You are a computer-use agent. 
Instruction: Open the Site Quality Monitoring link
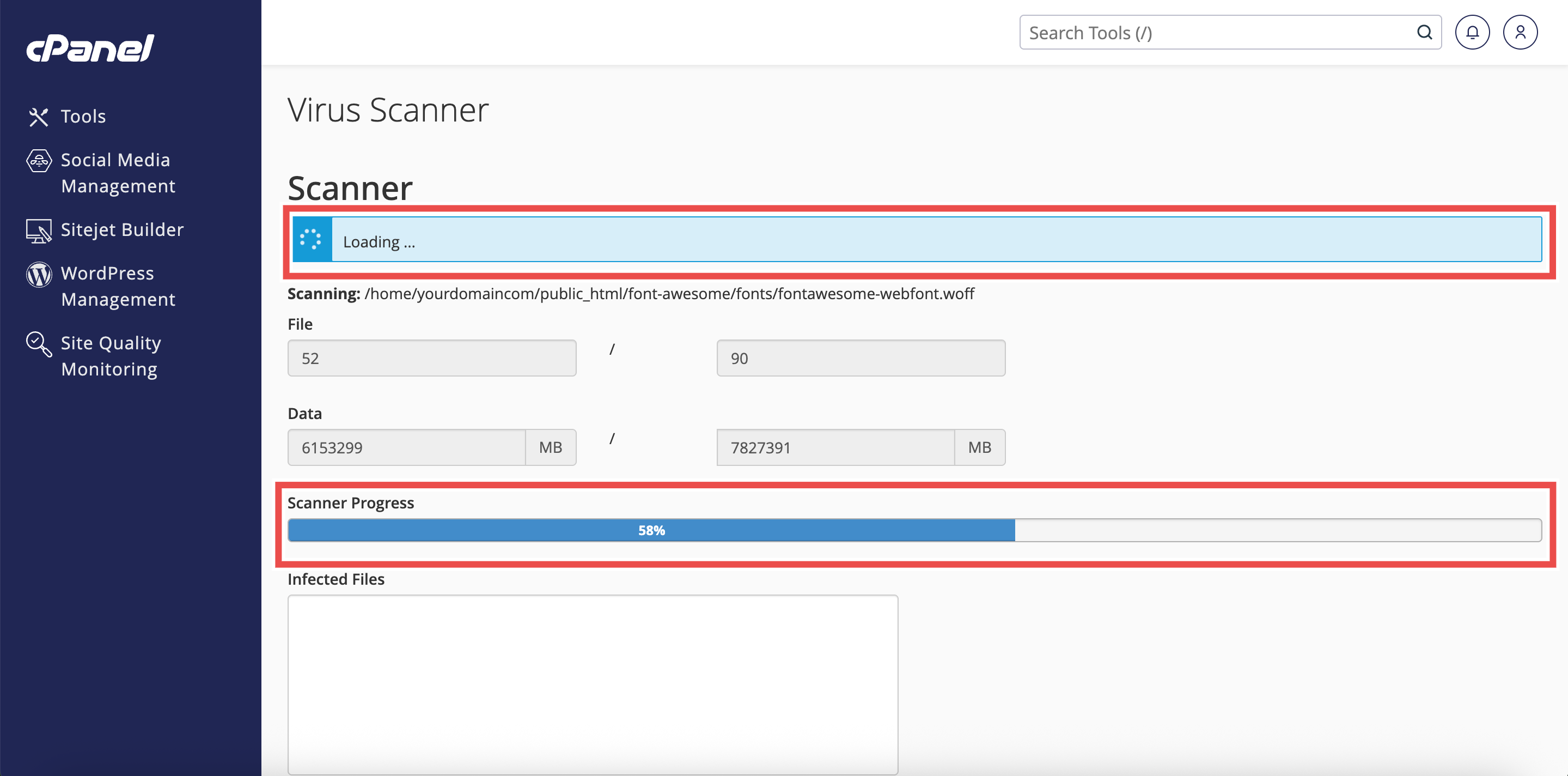point(111,356)
